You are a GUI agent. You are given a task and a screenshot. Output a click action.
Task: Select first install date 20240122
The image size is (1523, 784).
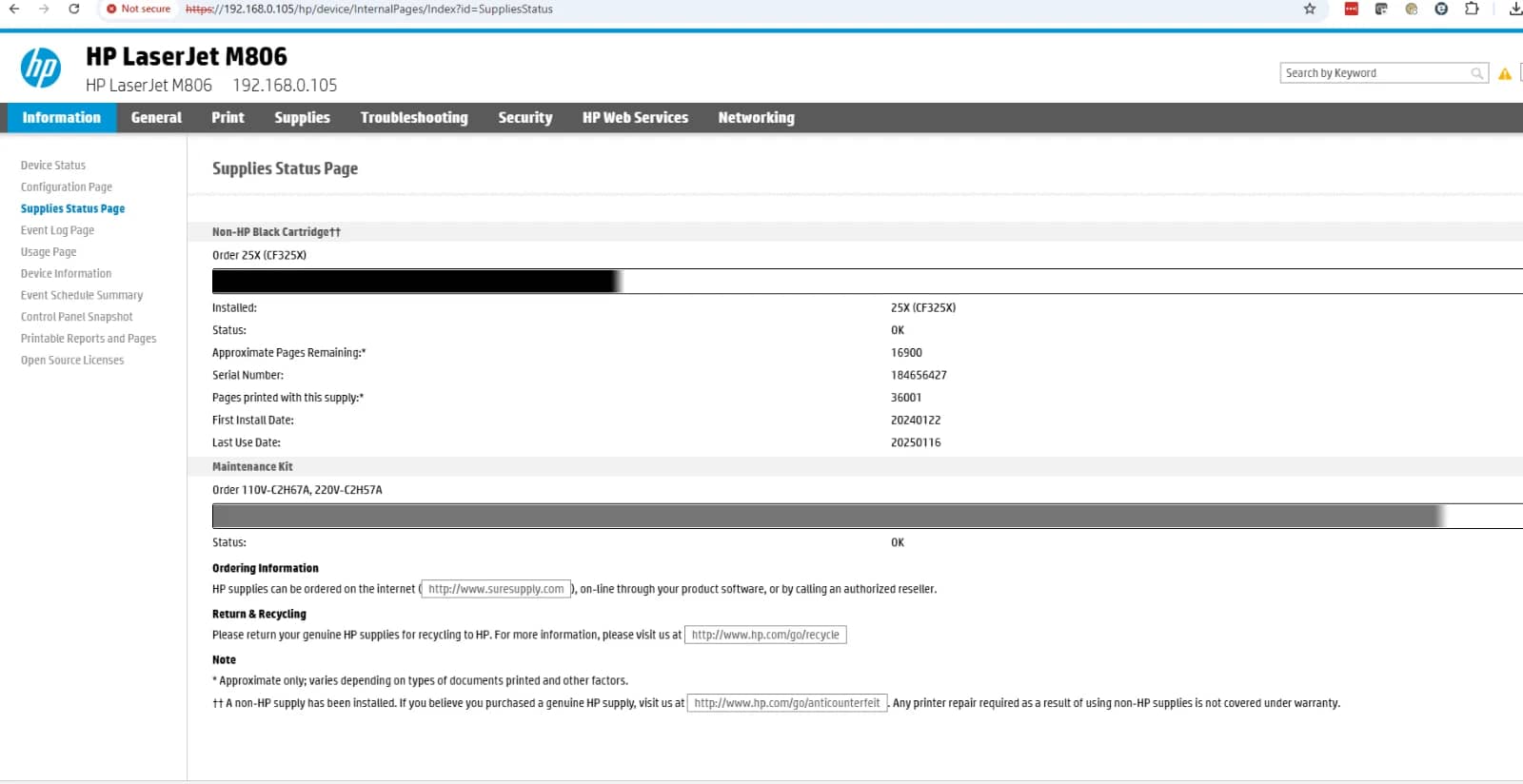point(916,421)
